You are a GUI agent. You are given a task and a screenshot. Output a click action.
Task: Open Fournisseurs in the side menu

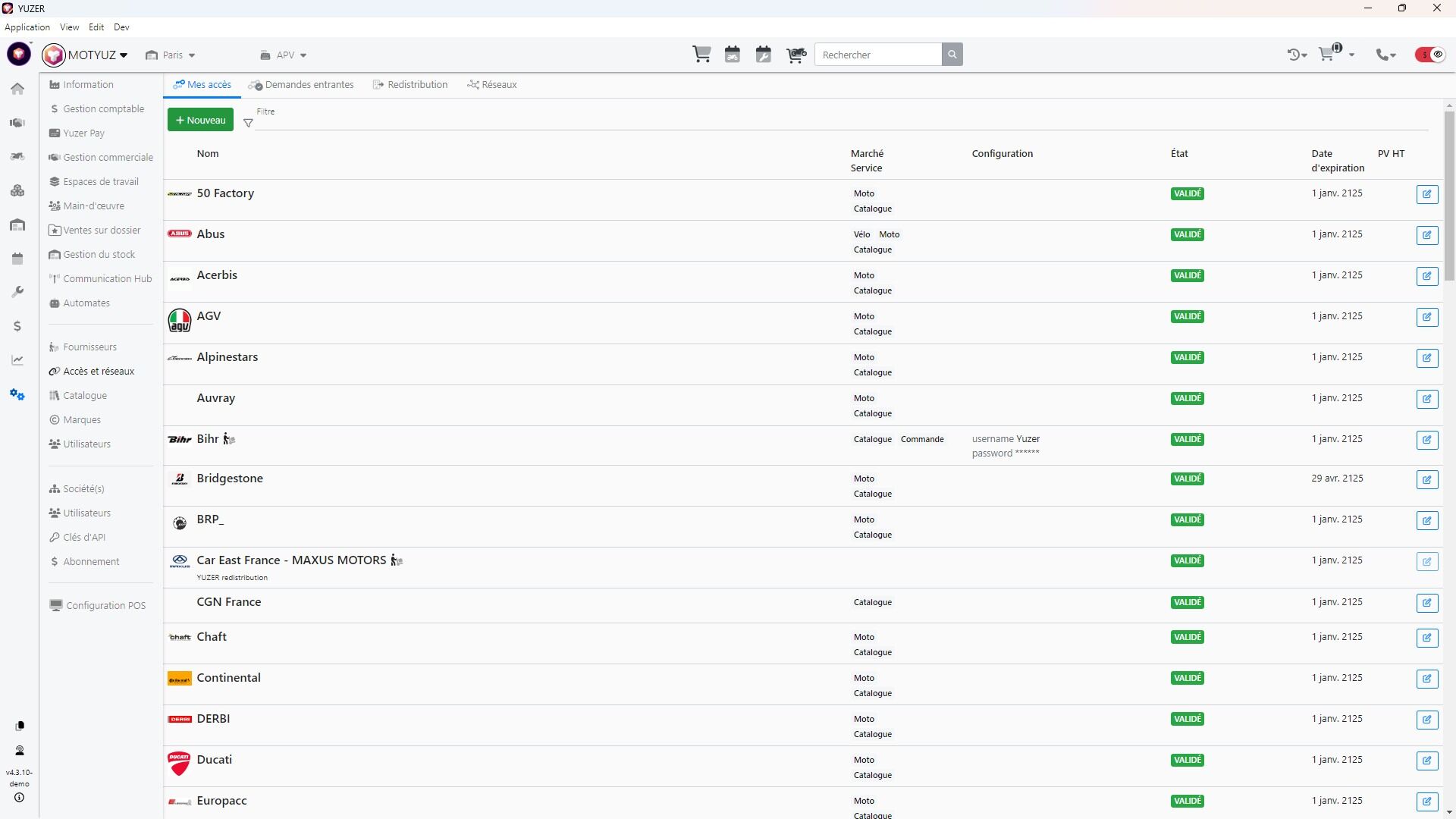click(x=89, y=347)
